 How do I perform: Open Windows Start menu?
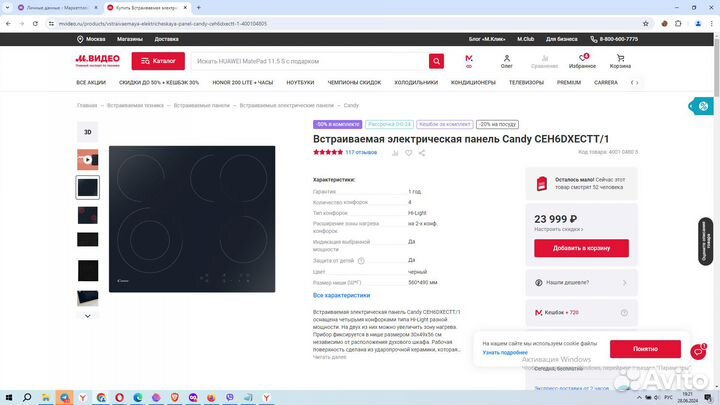click(x=8, y=397)
